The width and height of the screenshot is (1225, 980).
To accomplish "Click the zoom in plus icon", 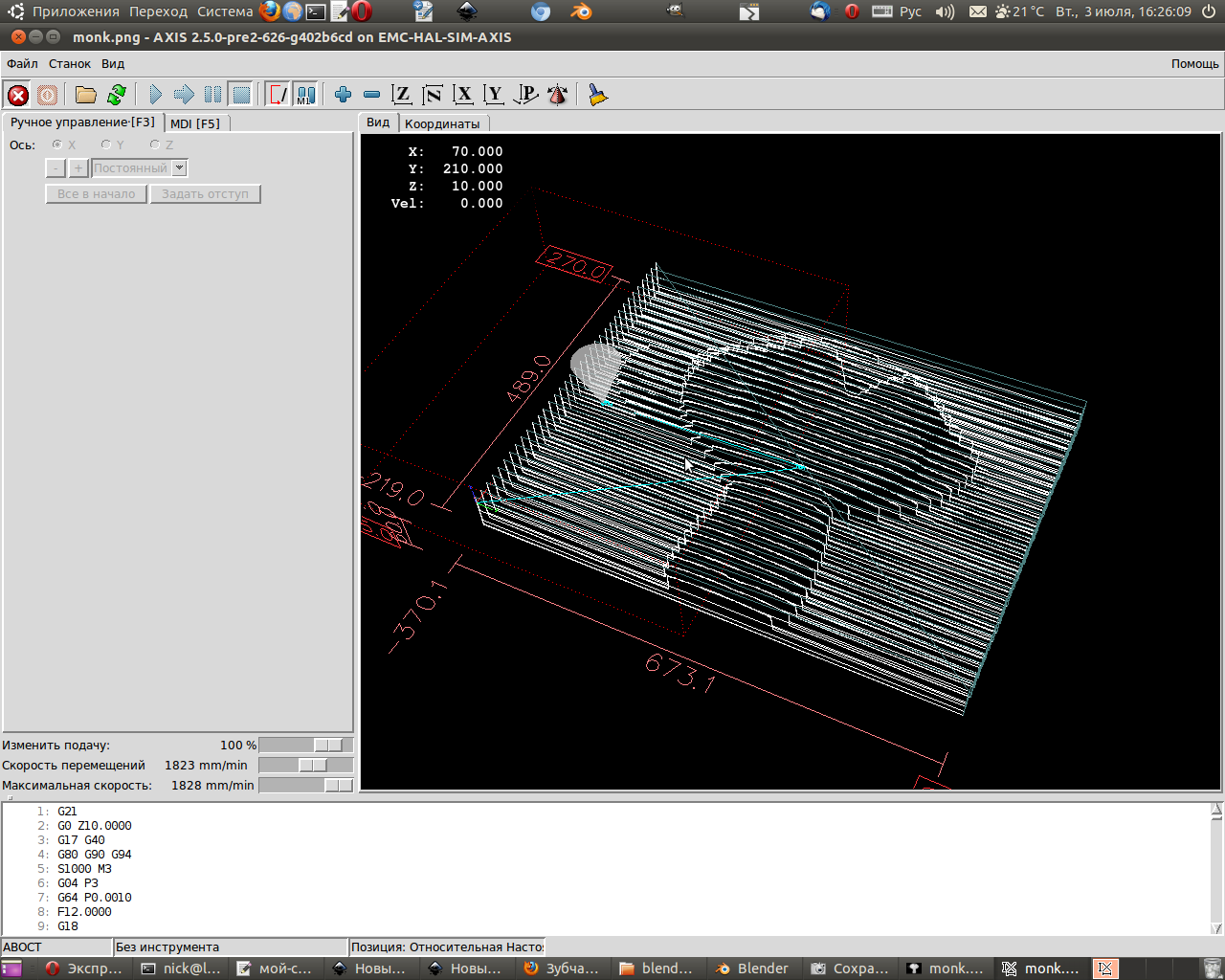I will tap(343, 95).
